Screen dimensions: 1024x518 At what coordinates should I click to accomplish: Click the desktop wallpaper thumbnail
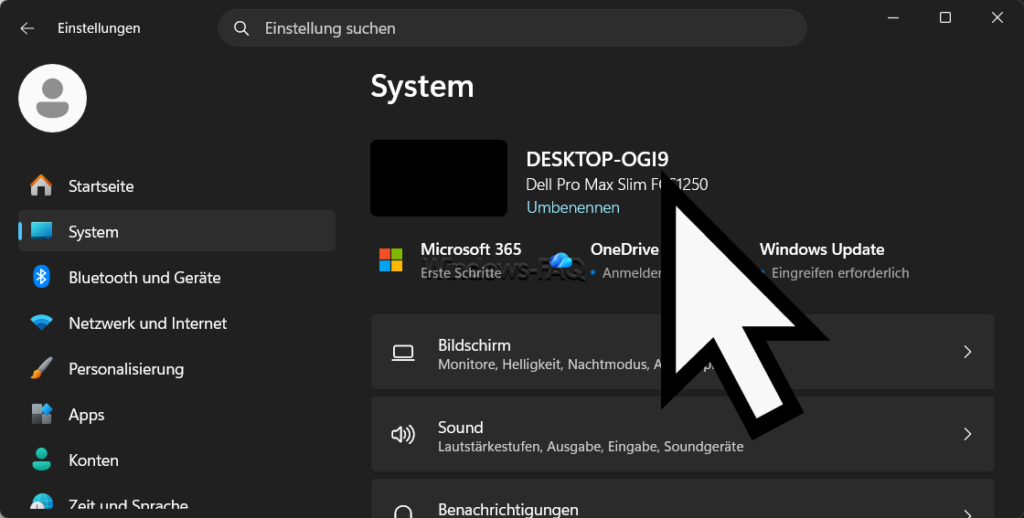pos(439,178)
